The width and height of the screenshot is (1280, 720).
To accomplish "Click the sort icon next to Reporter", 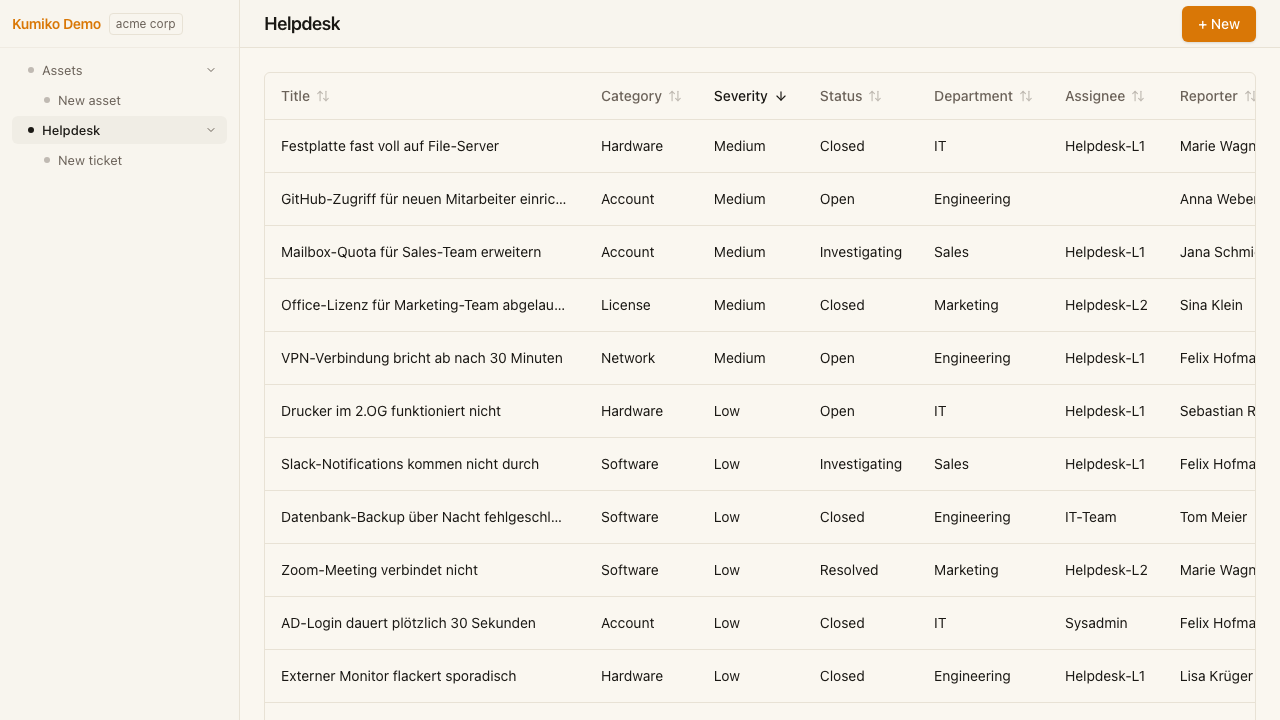I will 1249,96.
